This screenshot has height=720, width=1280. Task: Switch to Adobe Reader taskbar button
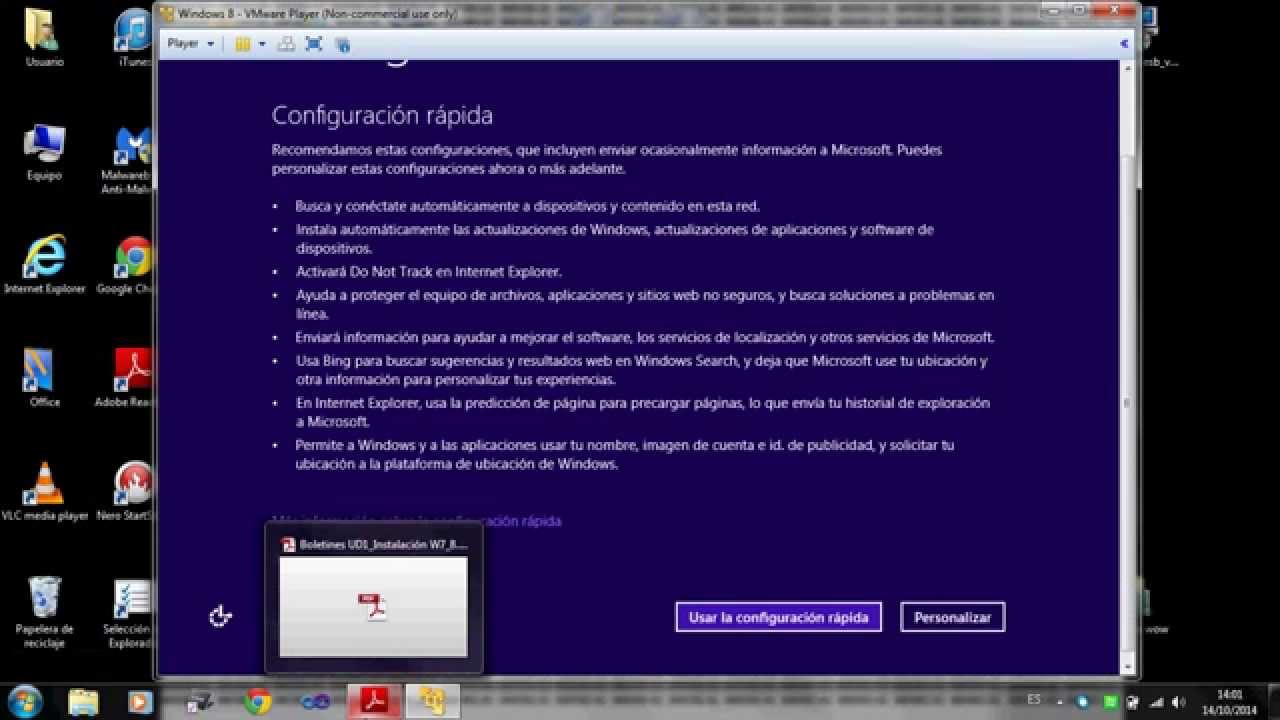point(373,702)
